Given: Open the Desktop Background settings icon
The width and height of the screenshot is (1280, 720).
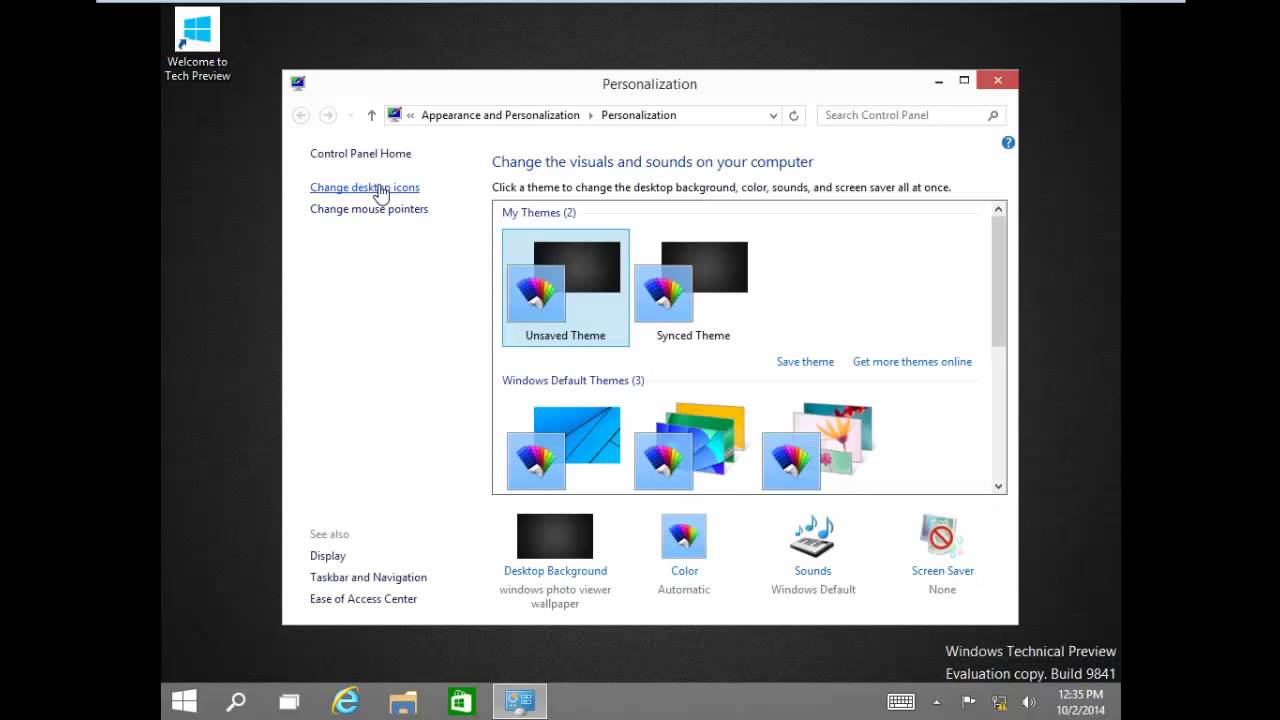Looking at the screenshot, I should (555, 537).
